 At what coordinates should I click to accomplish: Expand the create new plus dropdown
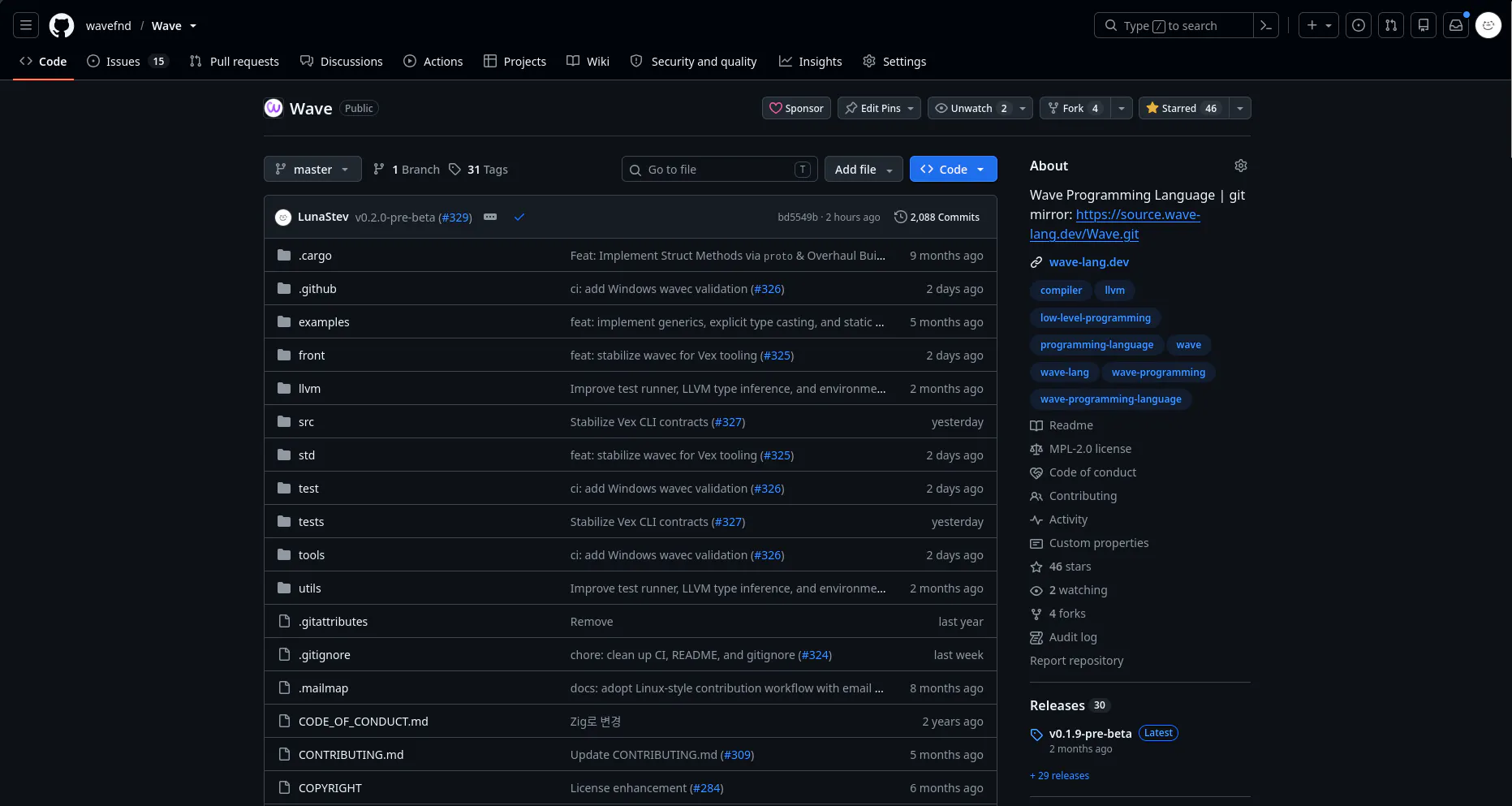[1319, 26]
